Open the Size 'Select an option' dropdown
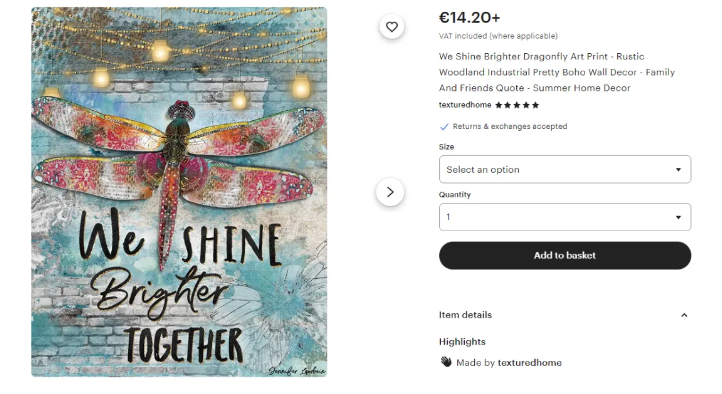Viewport: 722px width, 394px height. 565,169
